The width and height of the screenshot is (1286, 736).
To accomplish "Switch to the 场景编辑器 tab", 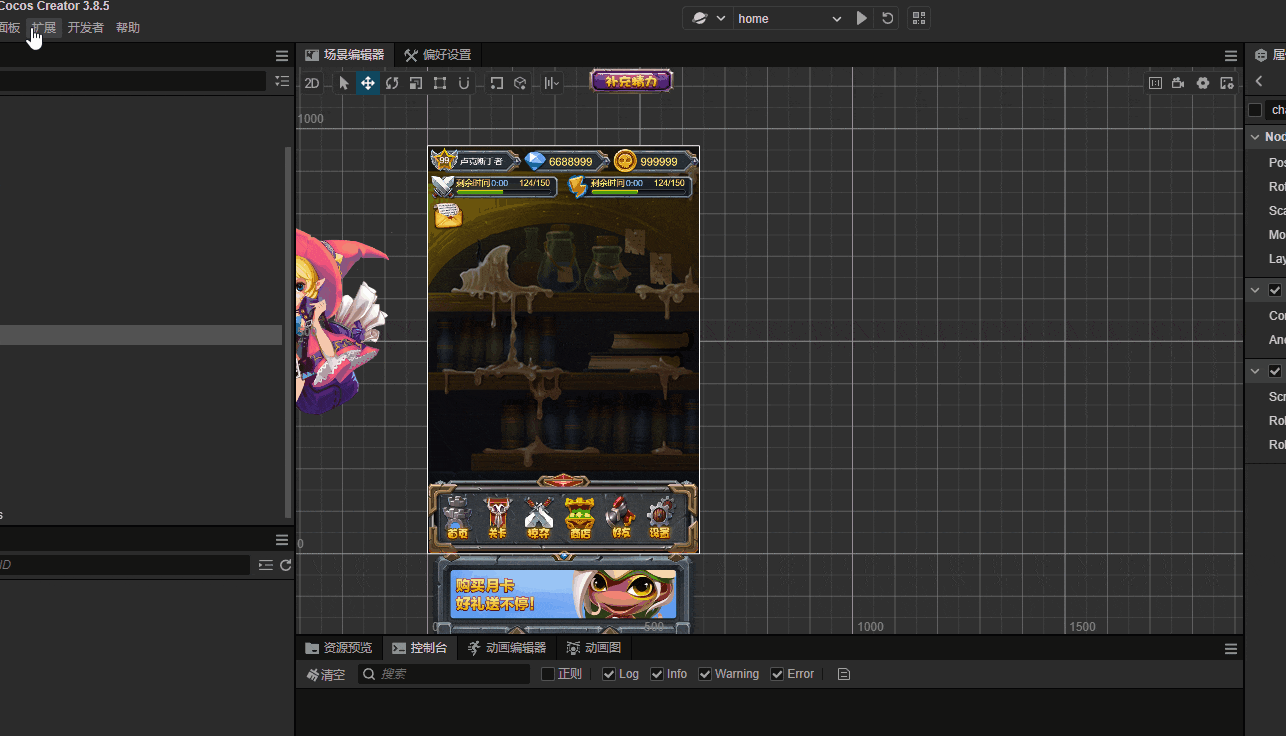I will point(345,55).
